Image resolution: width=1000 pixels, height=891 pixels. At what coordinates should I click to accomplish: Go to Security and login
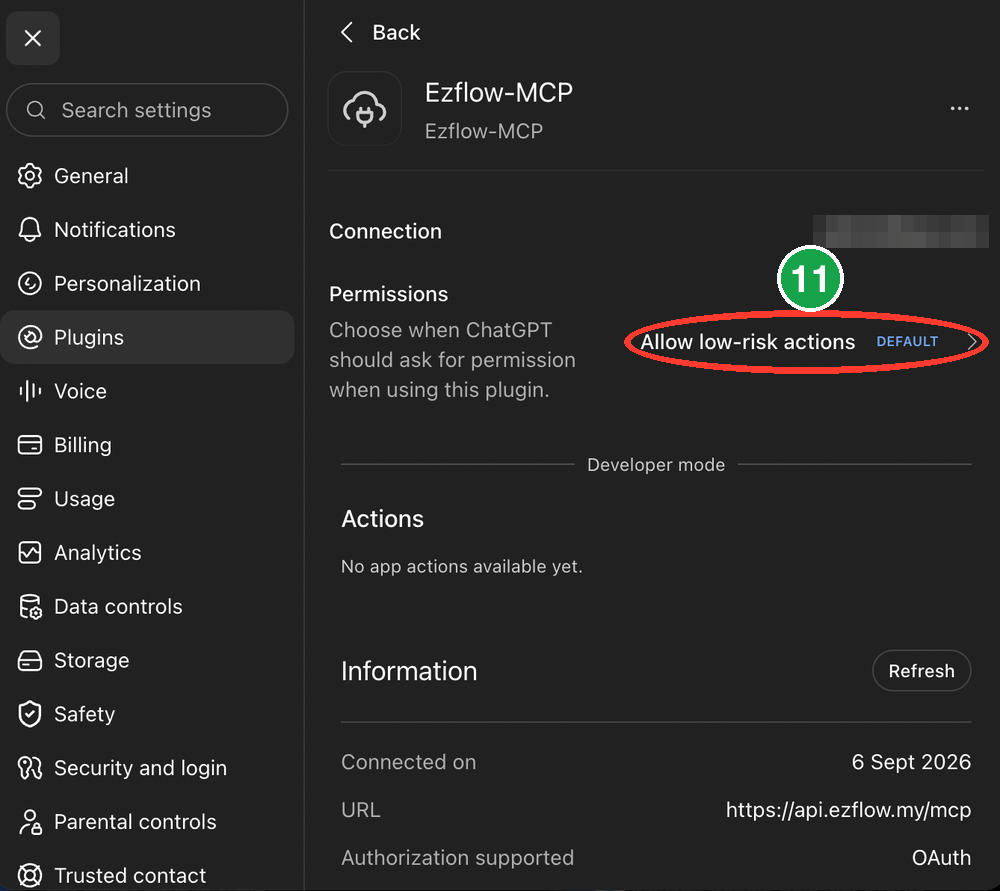147,768
